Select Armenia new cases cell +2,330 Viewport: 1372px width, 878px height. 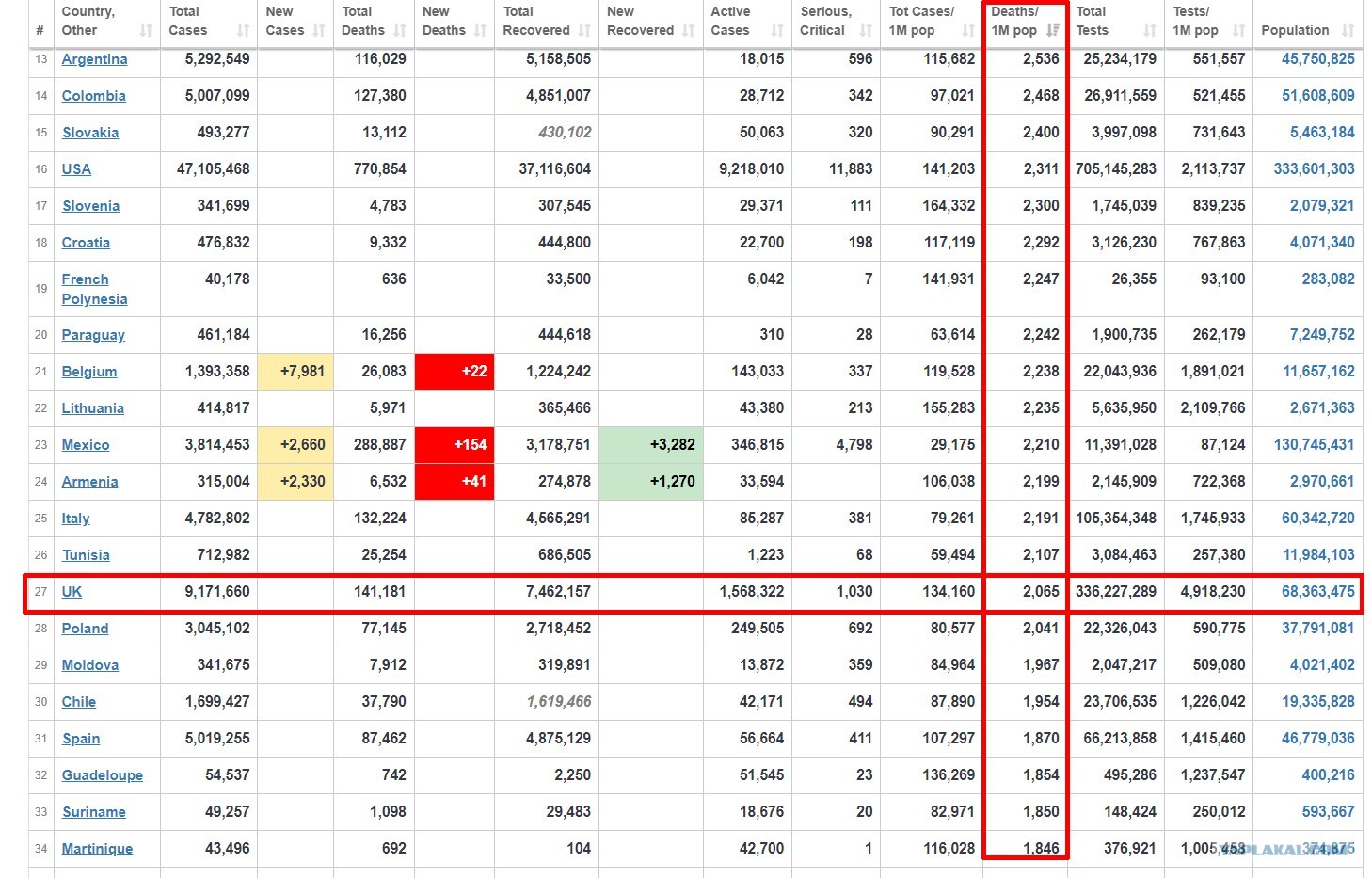(x=295, y=482)
